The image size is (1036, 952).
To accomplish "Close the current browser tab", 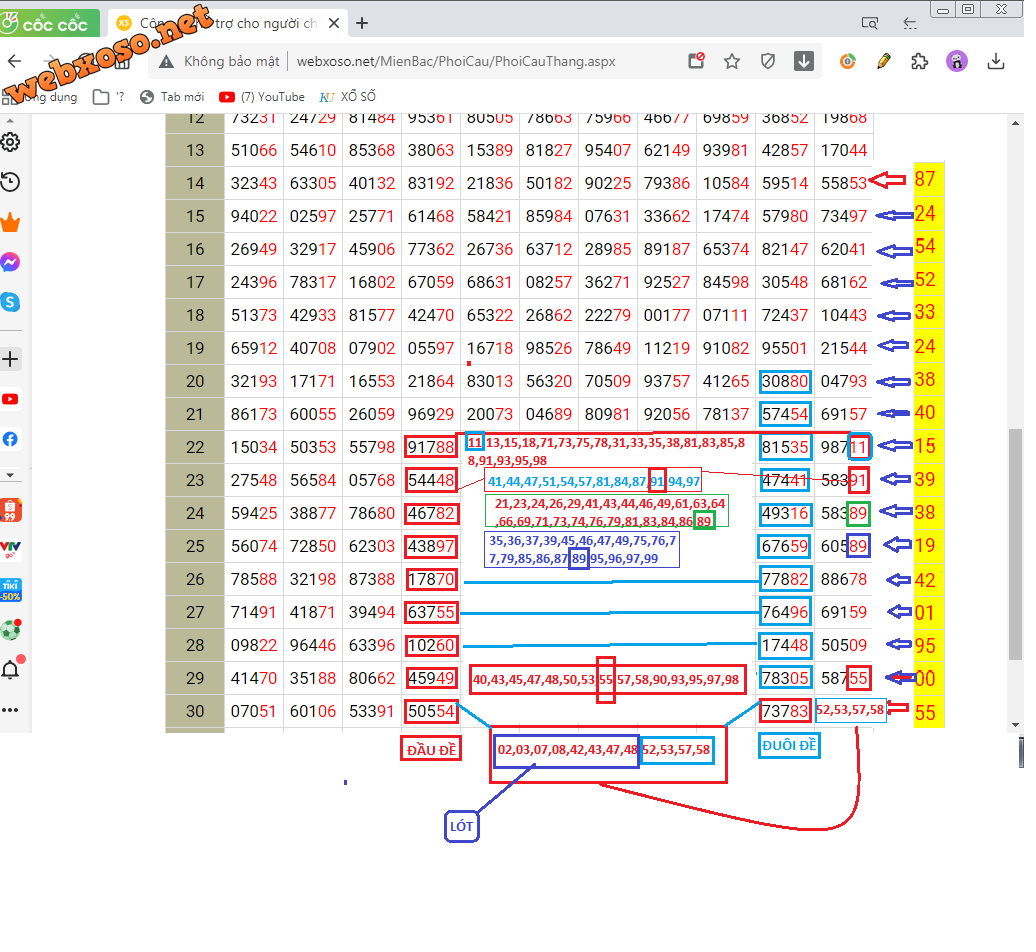I will [x=334, y=24].
